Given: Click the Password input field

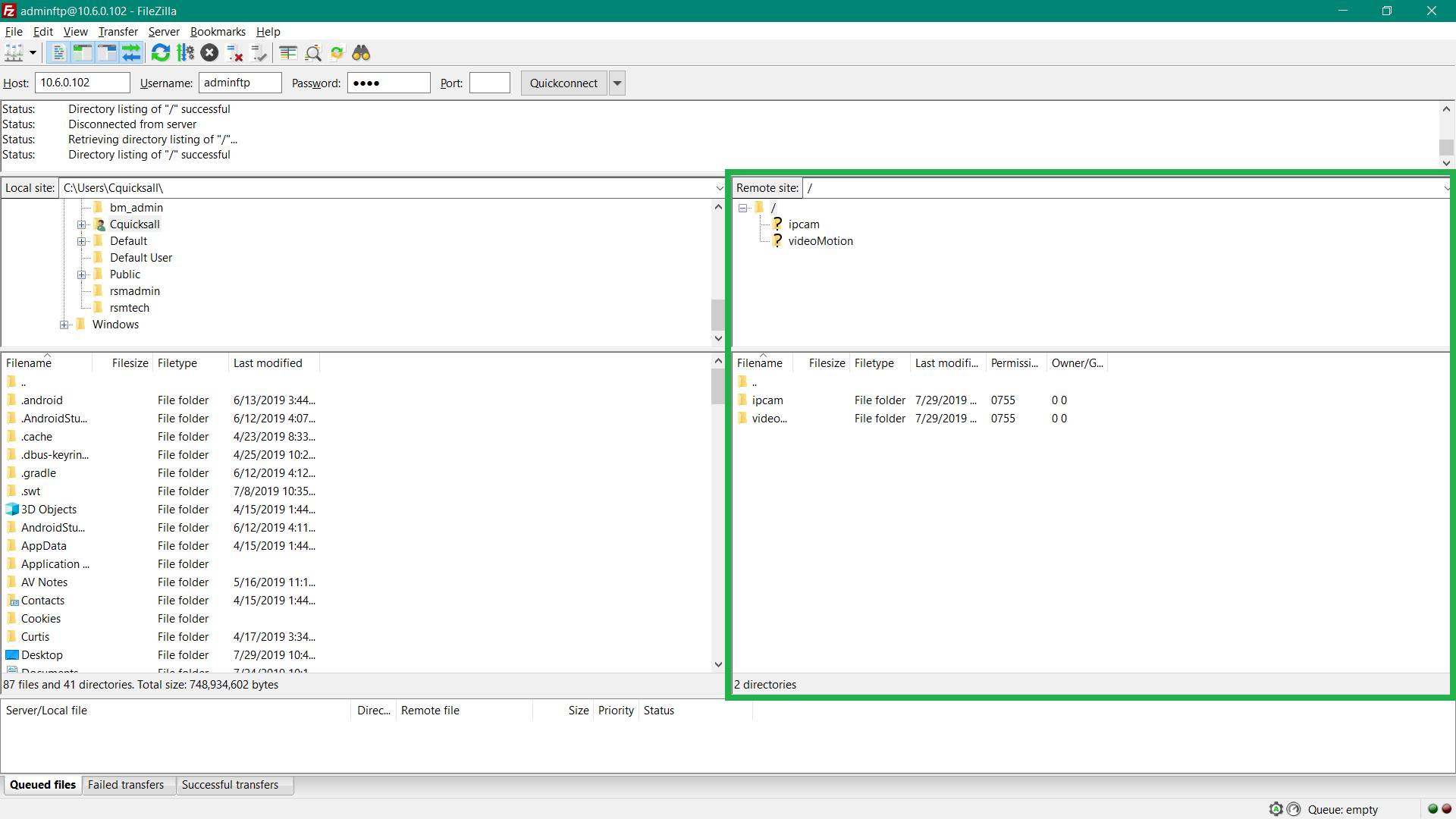Looking at the screenshot, I should point(389,83).
